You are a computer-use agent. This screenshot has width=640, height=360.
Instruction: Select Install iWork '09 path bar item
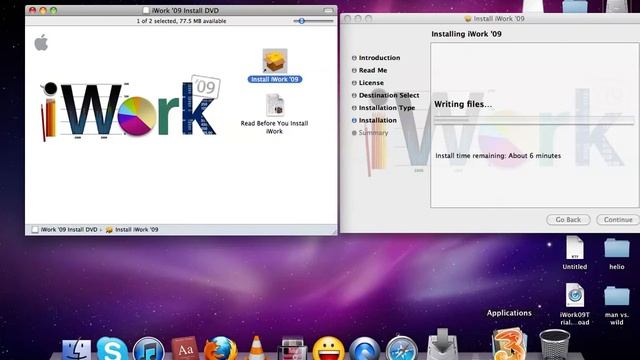[x=132, y=230]
